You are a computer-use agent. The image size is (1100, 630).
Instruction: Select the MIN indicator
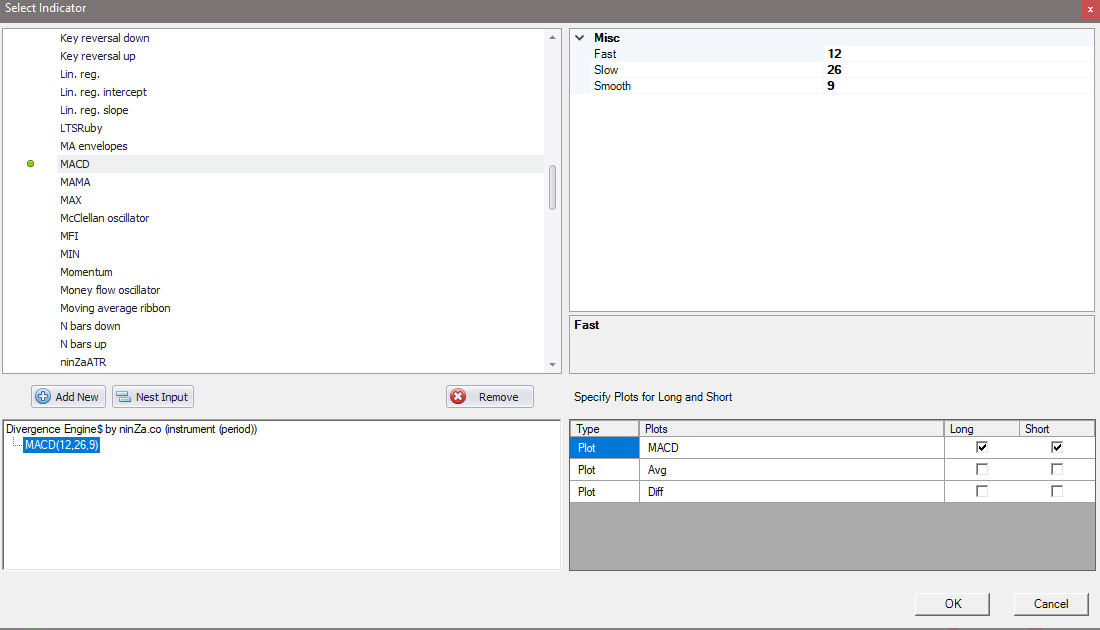point(69,254)
